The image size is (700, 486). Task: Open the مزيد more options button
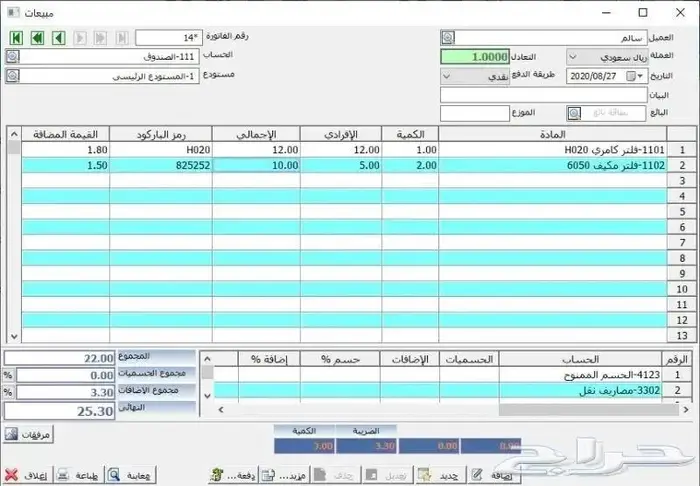[285, 475]
